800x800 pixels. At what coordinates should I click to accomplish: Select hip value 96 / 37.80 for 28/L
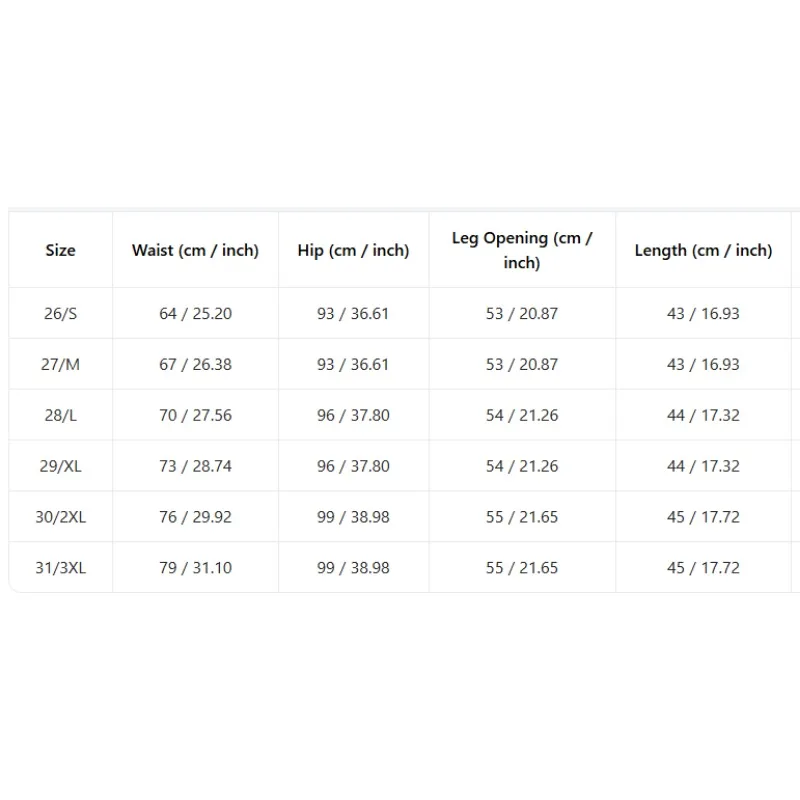pos(353,415)
